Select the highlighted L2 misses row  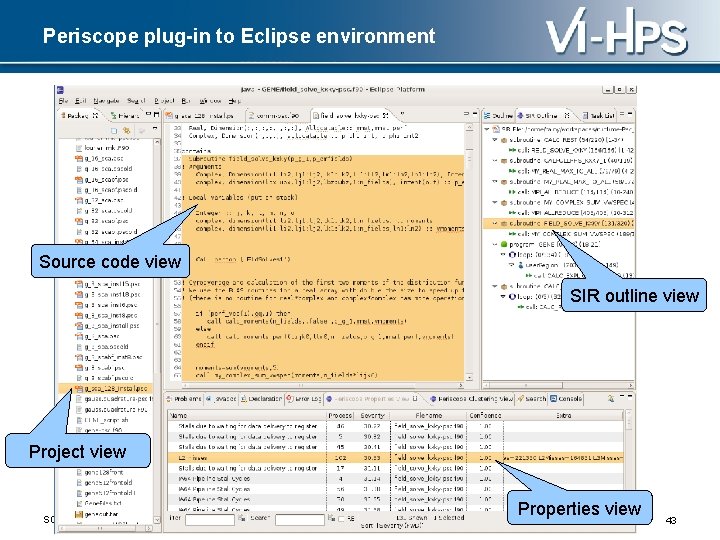click(x=395, y=457)
